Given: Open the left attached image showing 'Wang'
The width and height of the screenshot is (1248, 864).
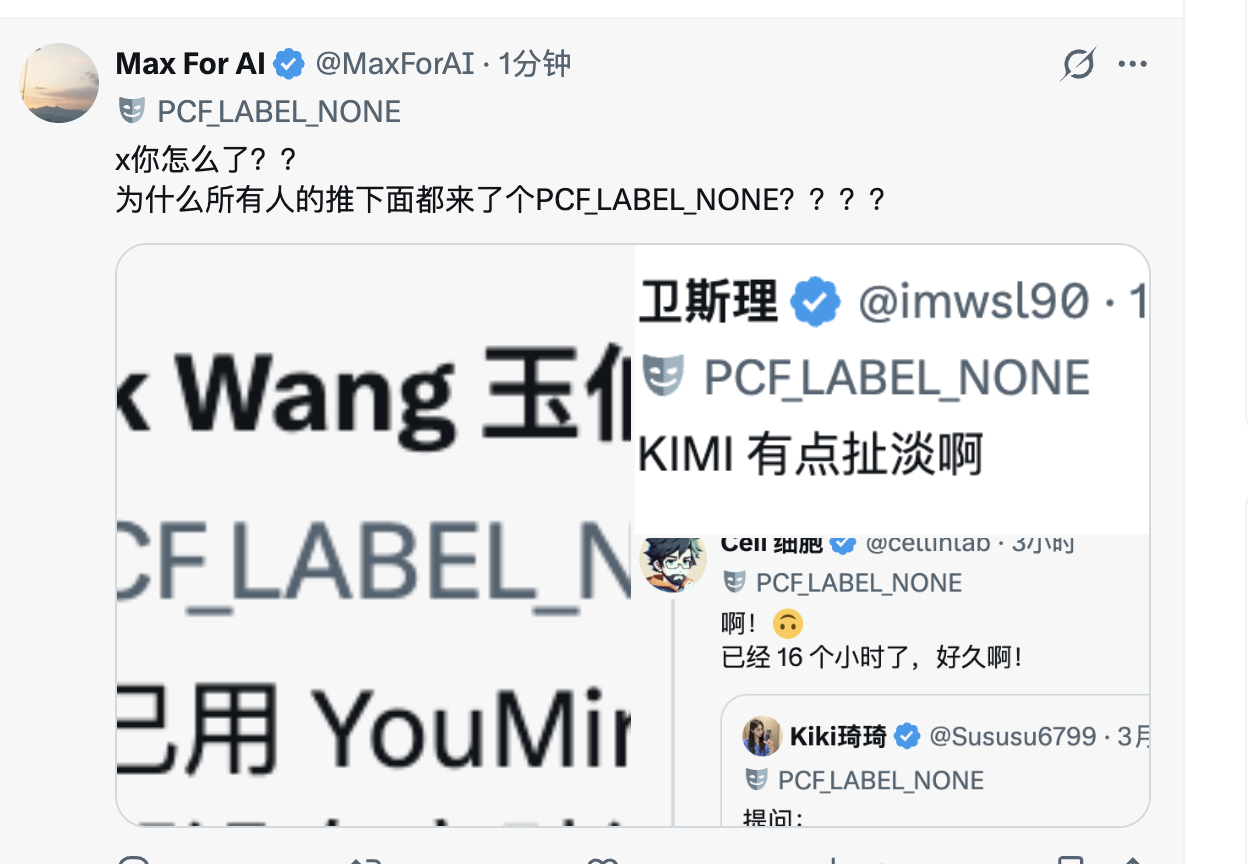Looking at the screenshot, I should tap(374, 535).
